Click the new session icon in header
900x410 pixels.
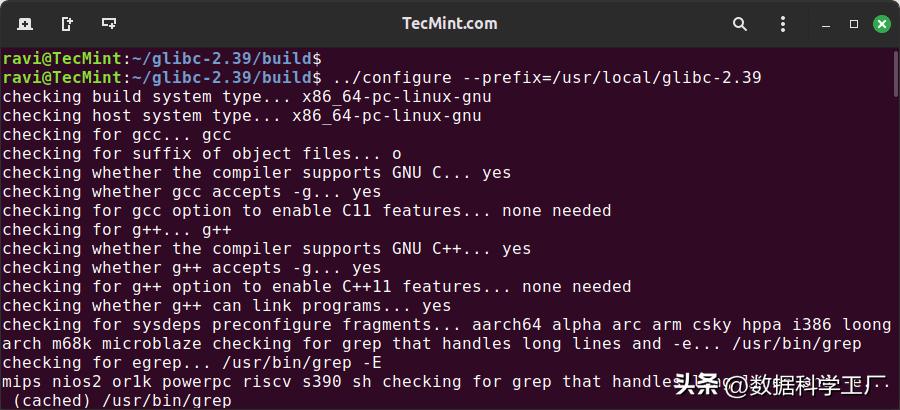click(x=25, y=24)
